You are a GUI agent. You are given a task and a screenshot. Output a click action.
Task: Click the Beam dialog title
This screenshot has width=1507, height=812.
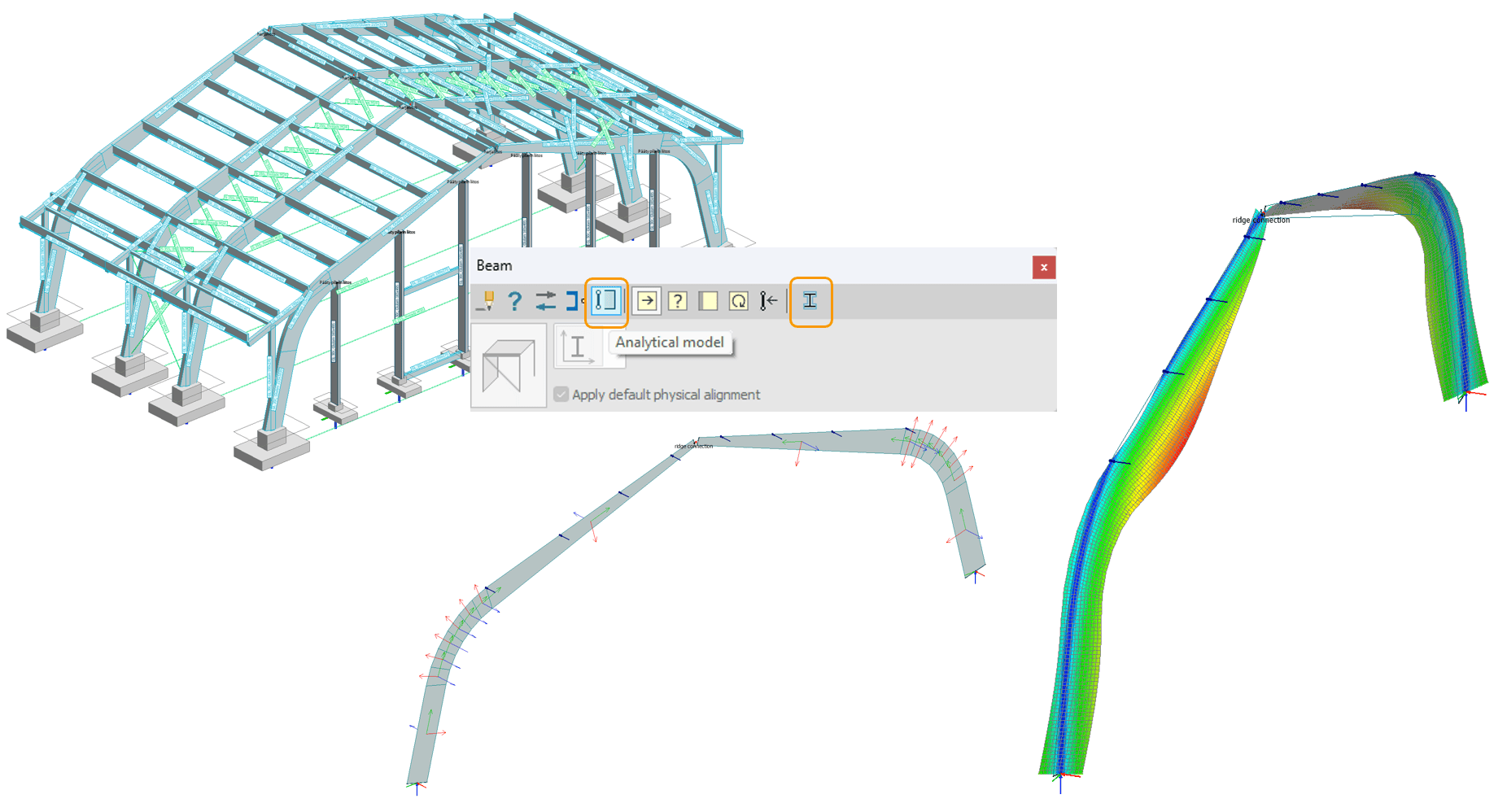[494, 265]
